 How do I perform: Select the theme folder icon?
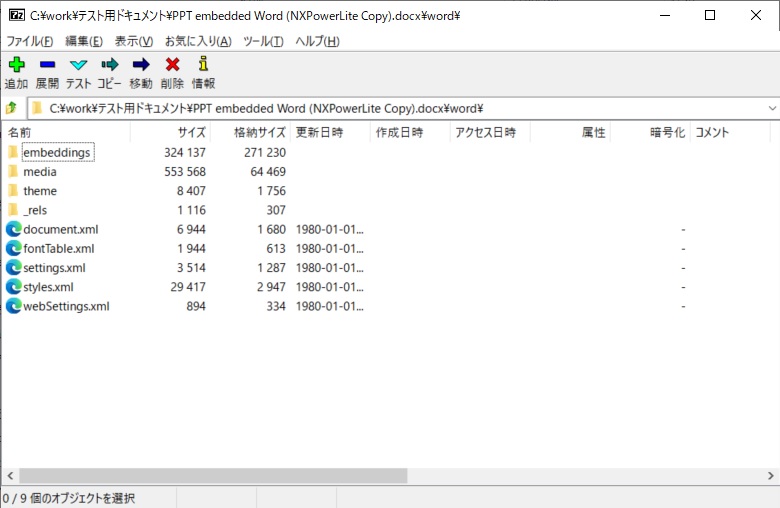click(x=13, y=191)
